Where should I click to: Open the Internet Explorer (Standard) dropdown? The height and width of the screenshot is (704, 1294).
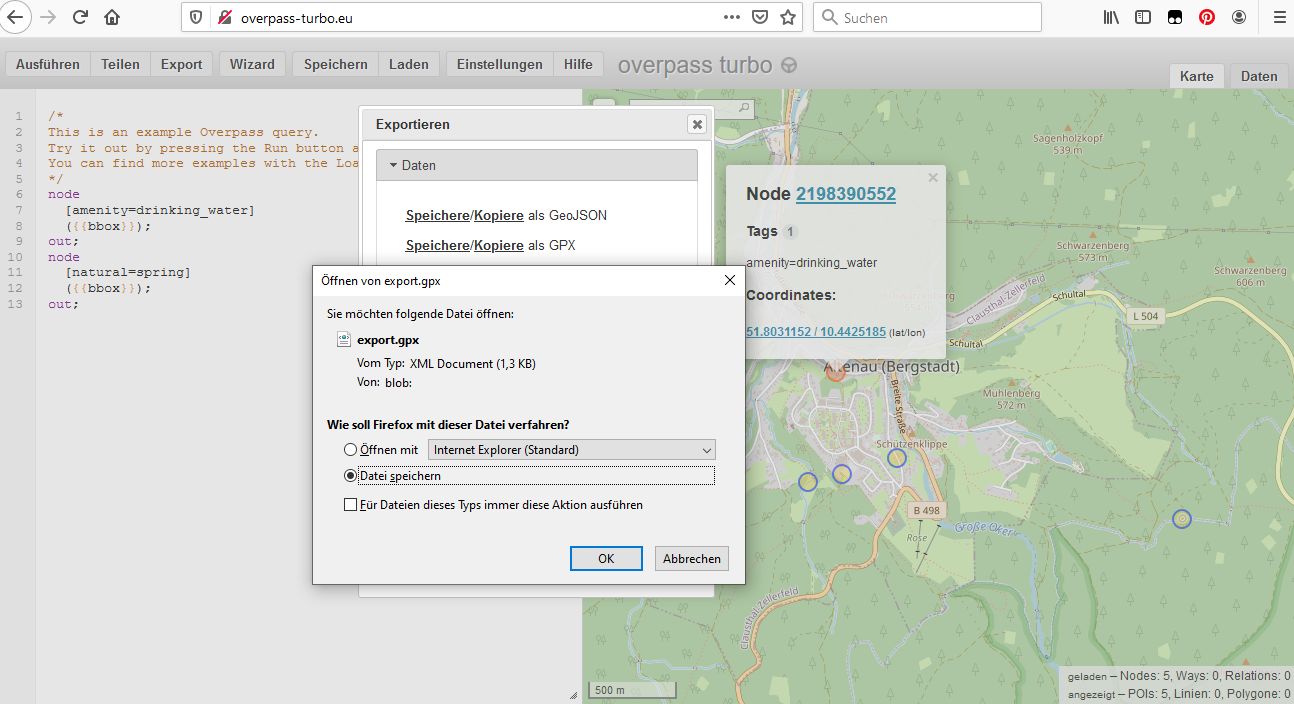(572, 450)
